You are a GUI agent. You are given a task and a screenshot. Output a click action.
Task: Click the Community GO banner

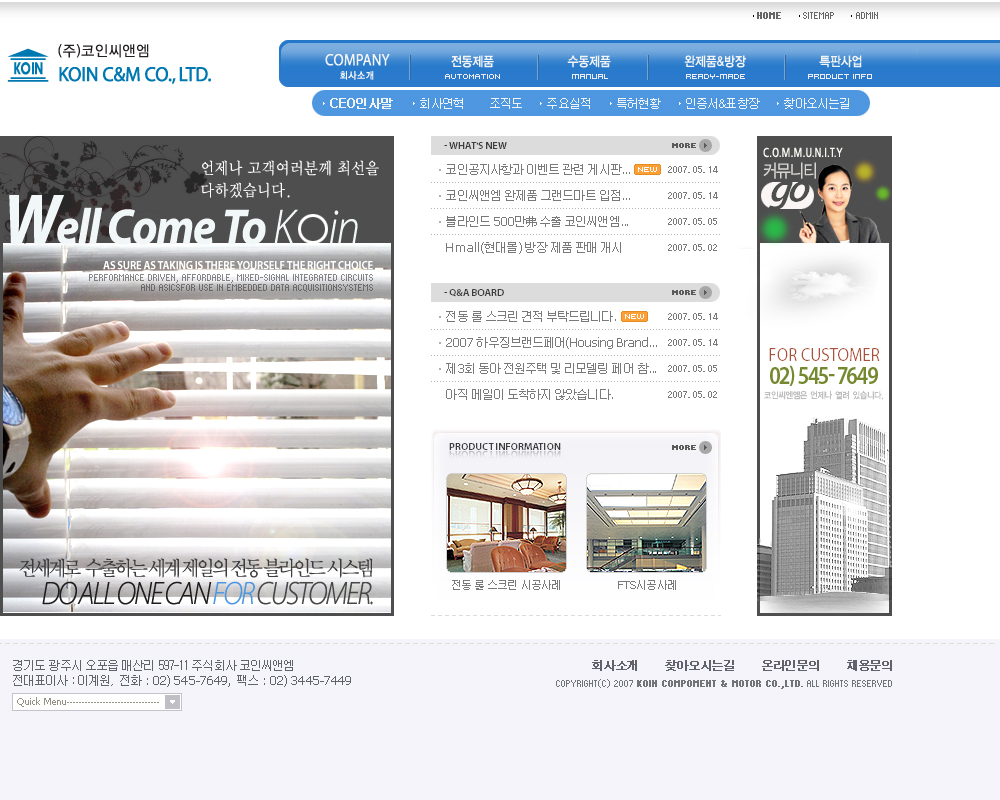[823, 190]
